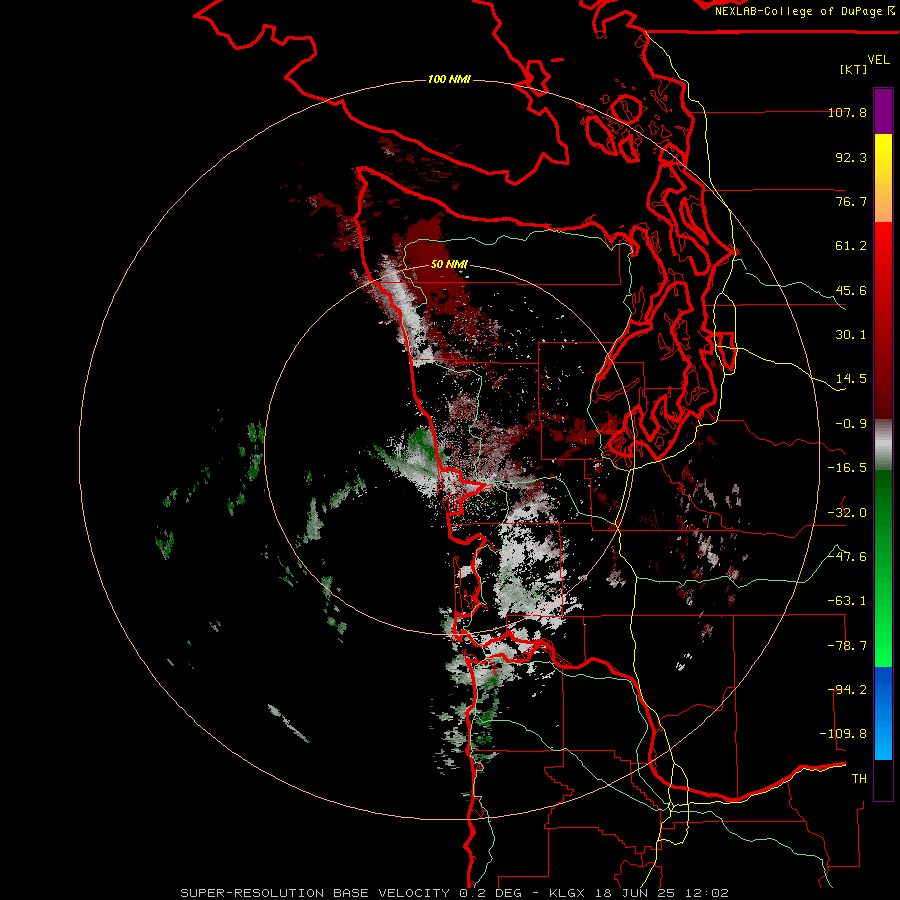Click the Super-Resolution Base Velocity footer caption
Viewport: 900px width, 900px height.
[455, 893]
